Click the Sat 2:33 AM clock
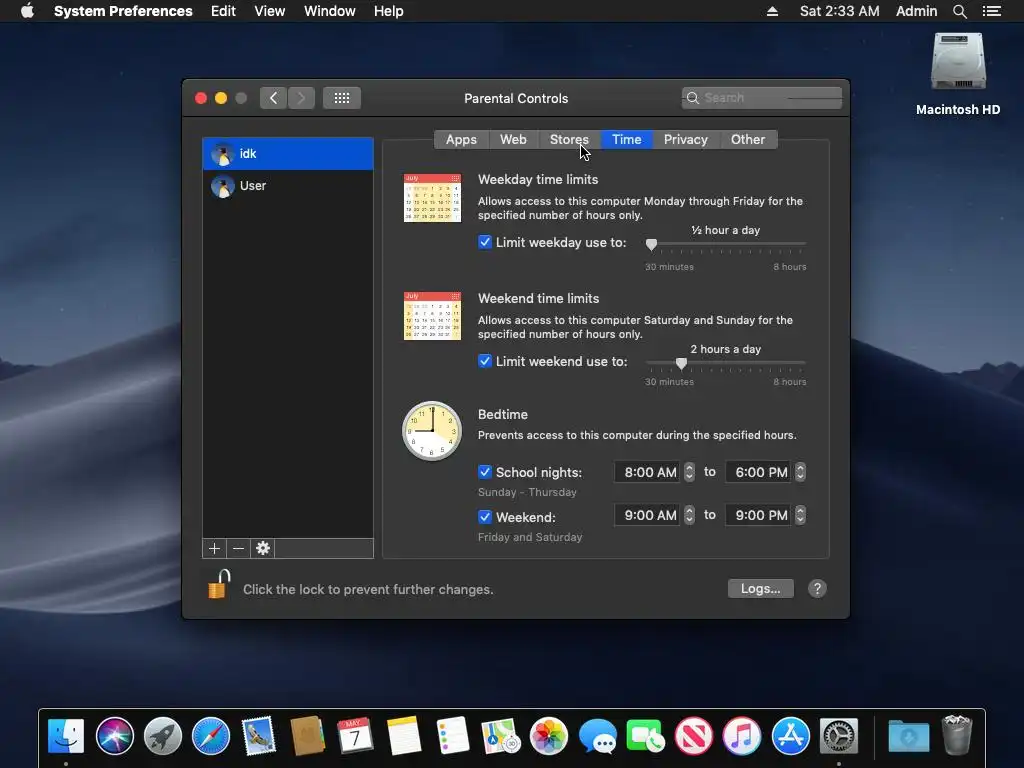Screen dimensions: 1024x768 (839, 11)
